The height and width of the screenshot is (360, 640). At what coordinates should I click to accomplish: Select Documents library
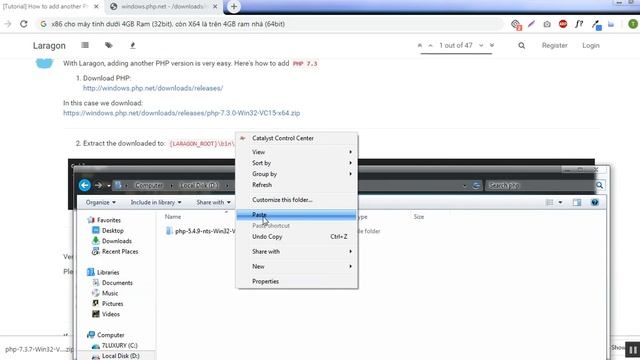point(117,283)
